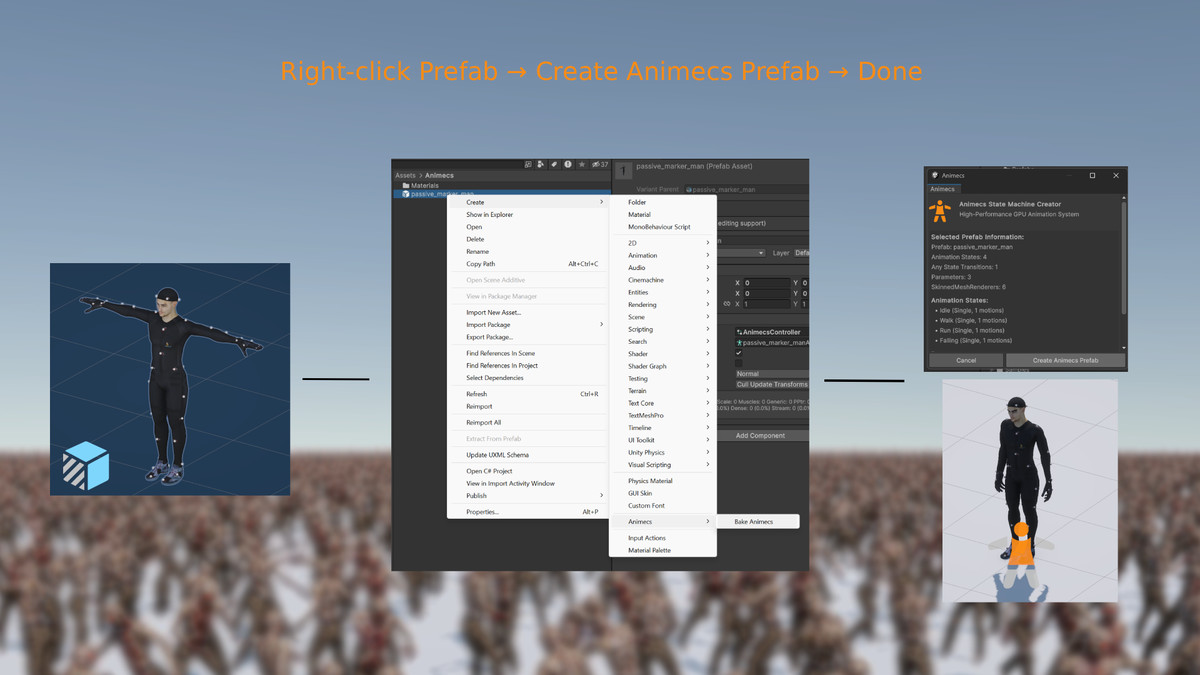Image resolution: width=1200 pixels, height=675 pixels.
Task: Choose Physics Material in Create submenu
Action: point(663,481)
